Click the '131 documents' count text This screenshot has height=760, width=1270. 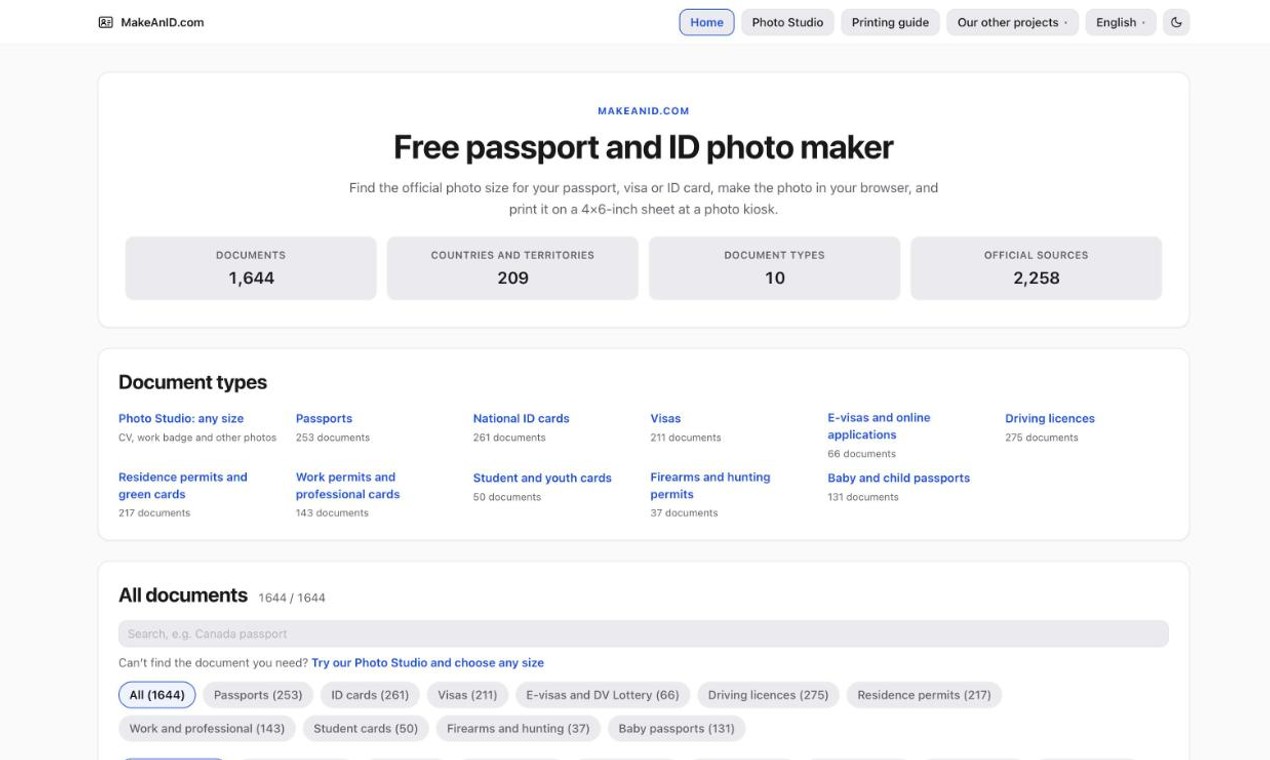pyautogui.click(x=863, y=497)
